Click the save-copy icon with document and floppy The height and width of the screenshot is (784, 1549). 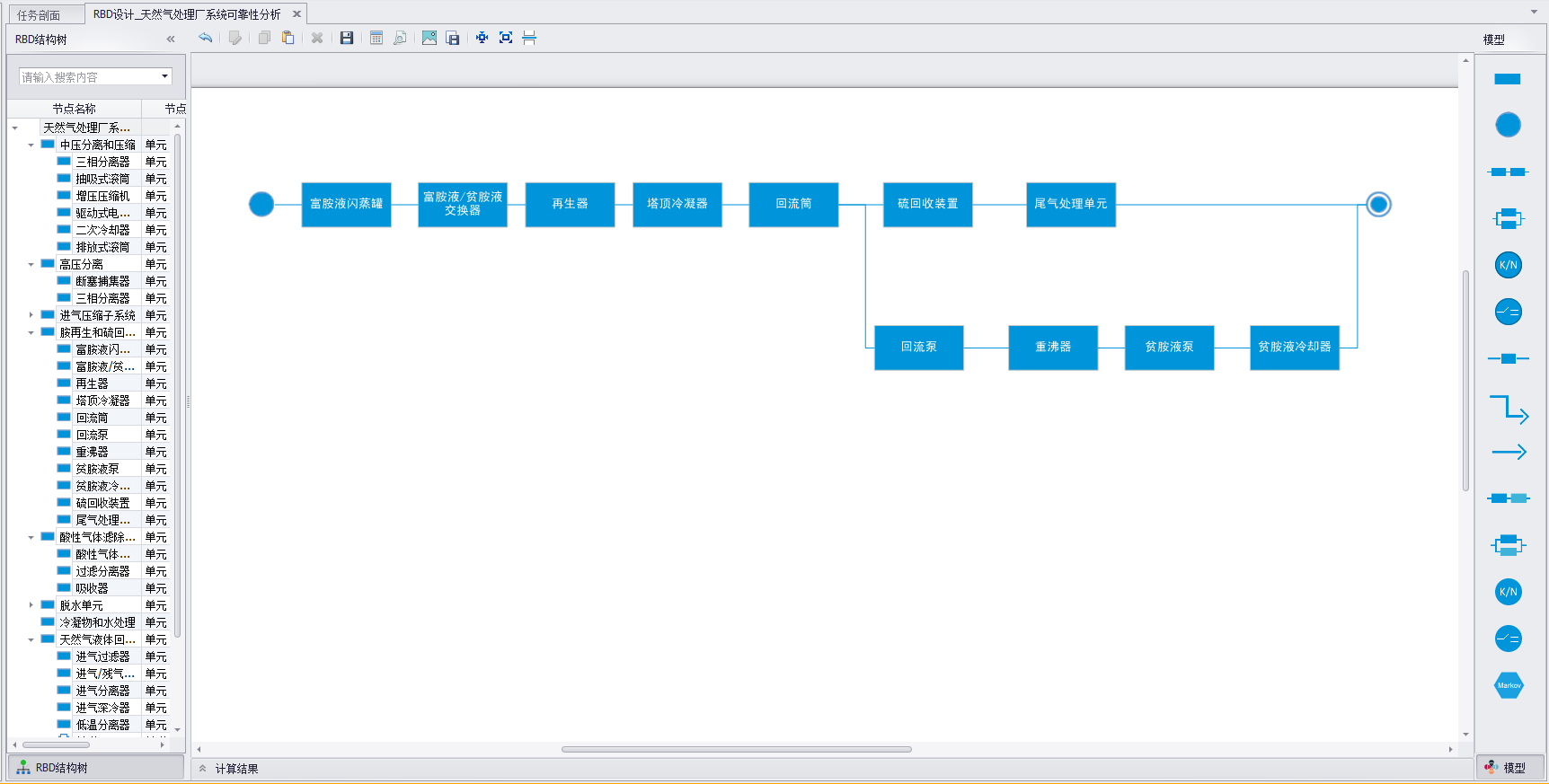(453, 38)
